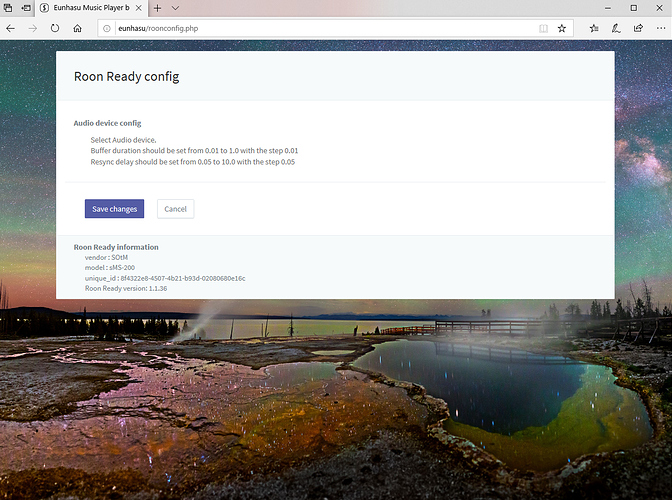Reload the page with Refresh icon
Screen dimensions: 672x500
[x=55, y=28]
